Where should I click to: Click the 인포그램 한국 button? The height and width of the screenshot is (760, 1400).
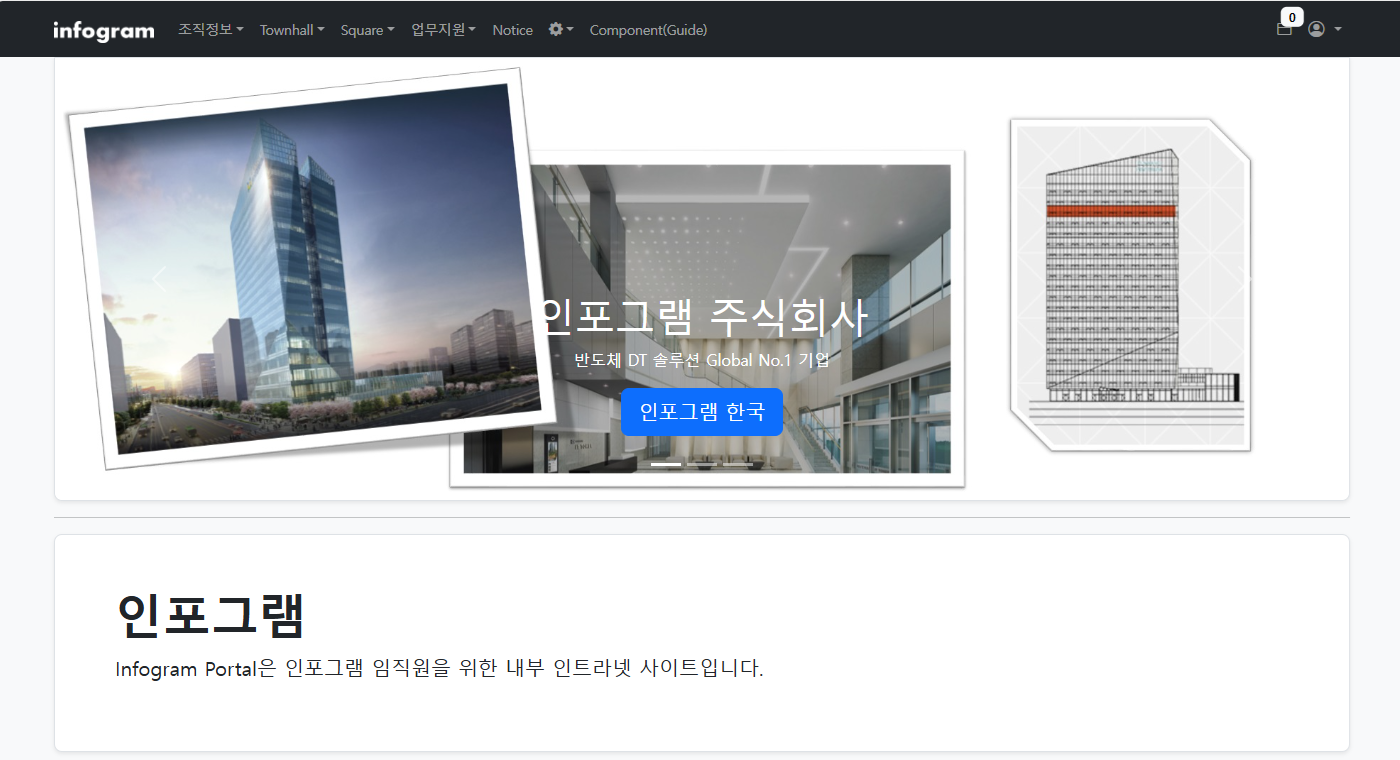coord(702,411)
